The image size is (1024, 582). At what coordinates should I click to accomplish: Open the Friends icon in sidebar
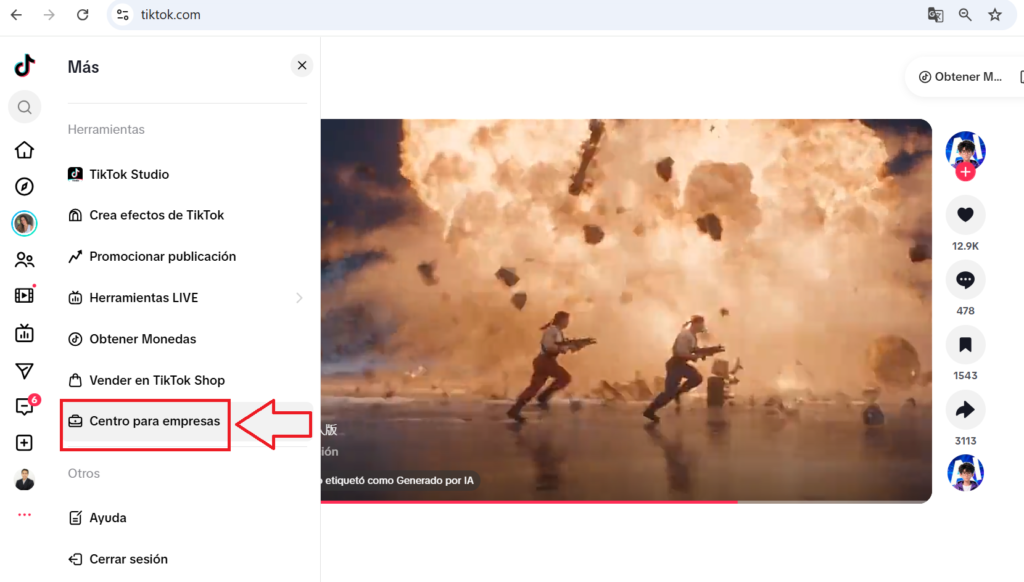pyautogui.click(x=24, y=260)
